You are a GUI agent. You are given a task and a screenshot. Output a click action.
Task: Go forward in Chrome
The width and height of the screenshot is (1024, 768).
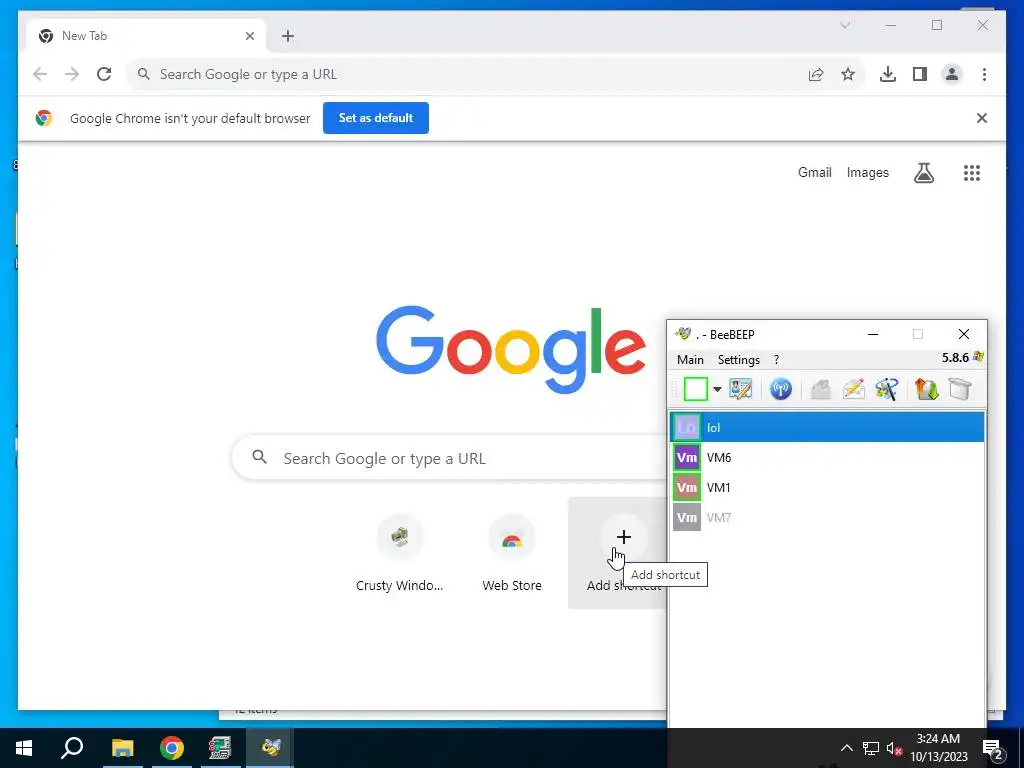point(72,74)
